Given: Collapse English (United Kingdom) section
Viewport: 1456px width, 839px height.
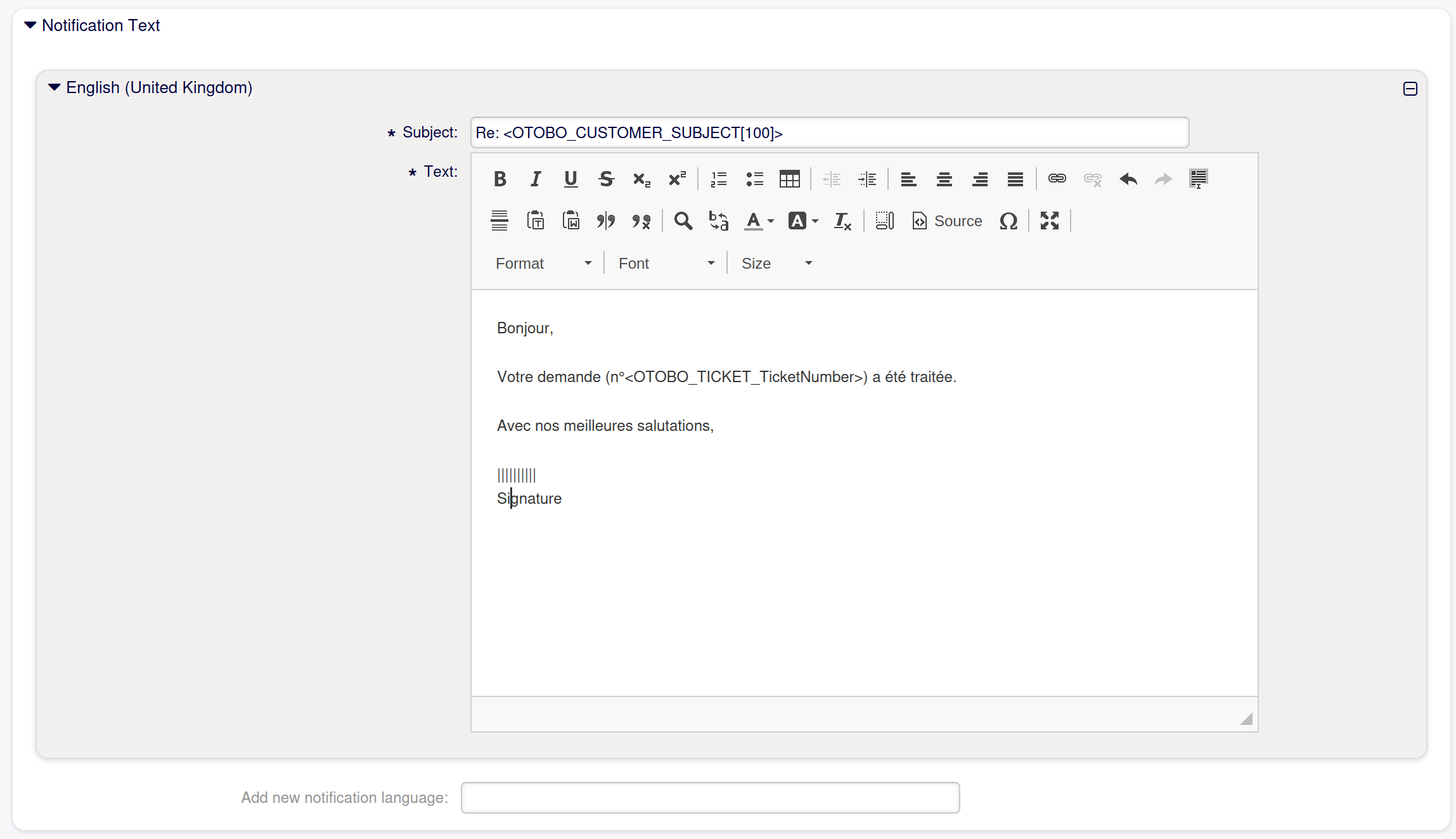Looking at the screenshot, I should click(55, 87).
